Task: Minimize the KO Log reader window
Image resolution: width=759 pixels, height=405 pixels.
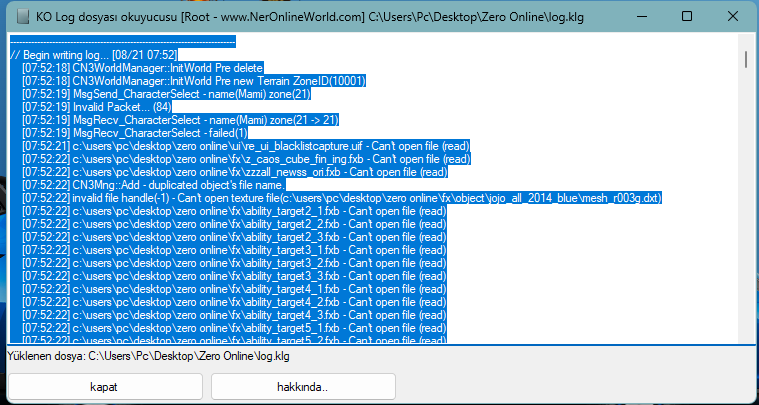Action: coord(641,16)
